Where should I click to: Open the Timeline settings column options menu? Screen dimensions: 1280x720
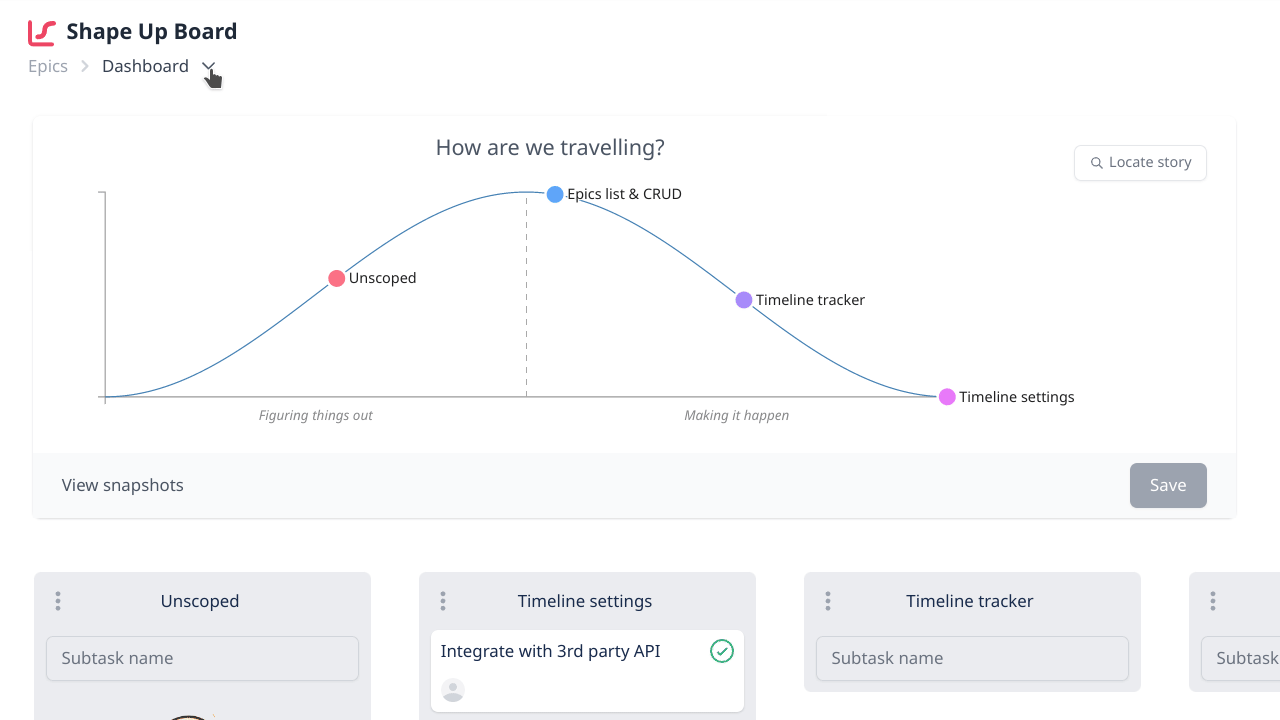(443, 601)
